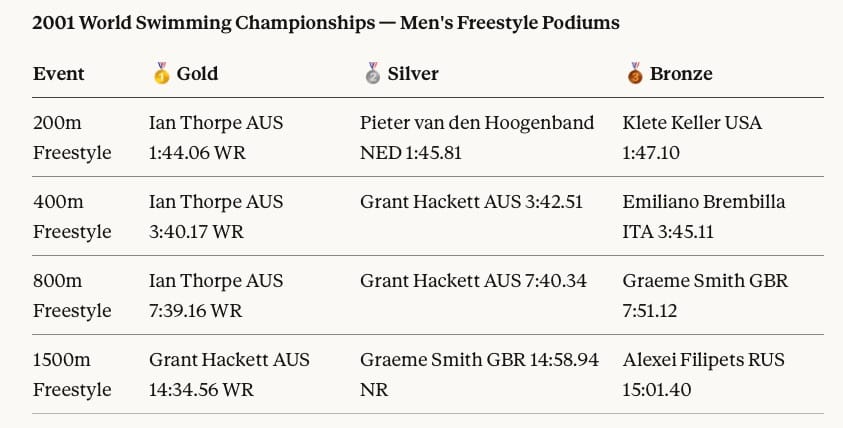
Task: Click Pieter van den Hoogenband silver cell
Action: click(x=477, y=137)
